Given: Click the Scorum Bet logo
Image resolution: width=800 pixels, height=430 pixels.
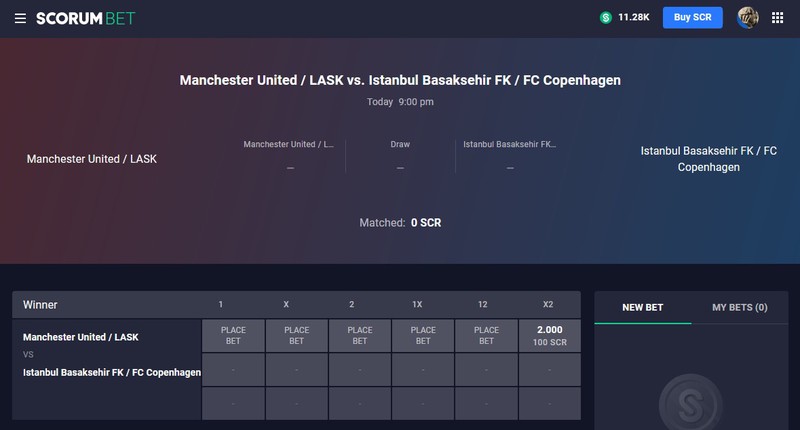Looking at the screenshot, I should coord(85,18).
